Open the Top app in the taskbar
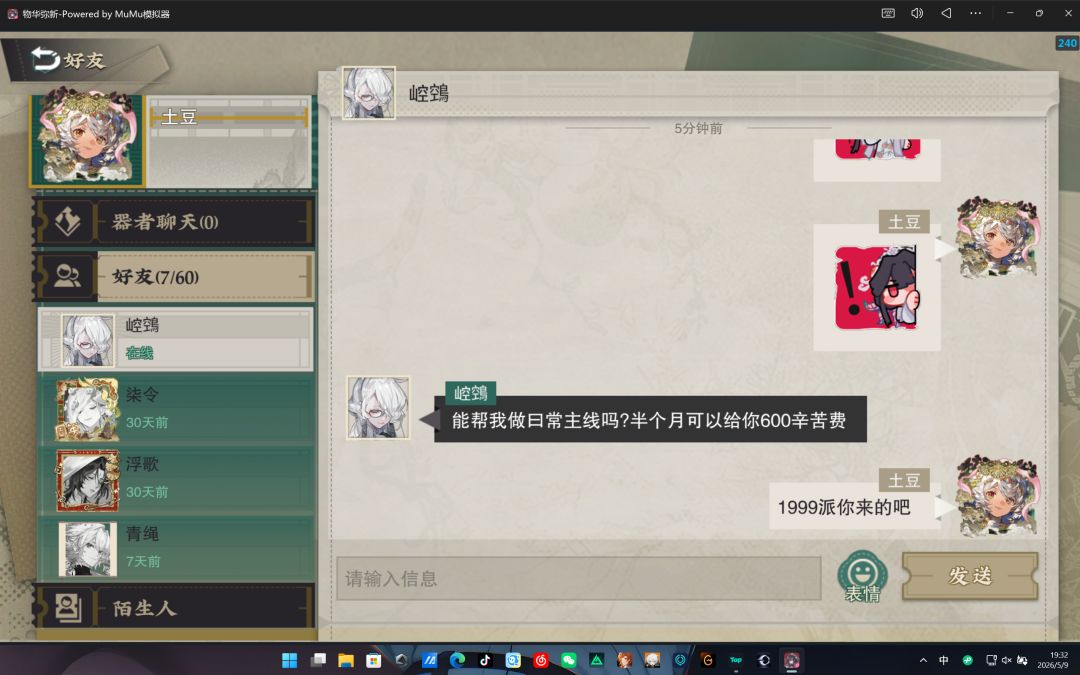Image resolution: width=1080 pixels, height=675 pixels. click(736, 661)
